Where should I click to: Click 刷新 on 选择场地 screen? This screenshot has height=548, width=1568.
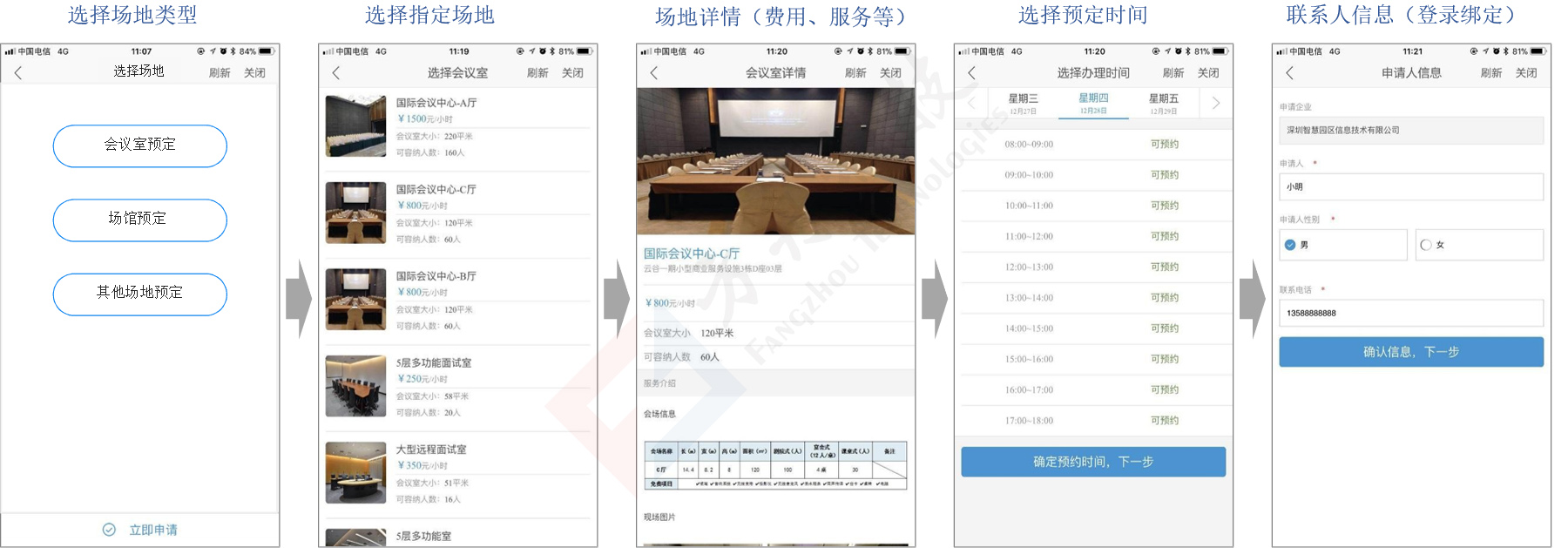point(220,73)
